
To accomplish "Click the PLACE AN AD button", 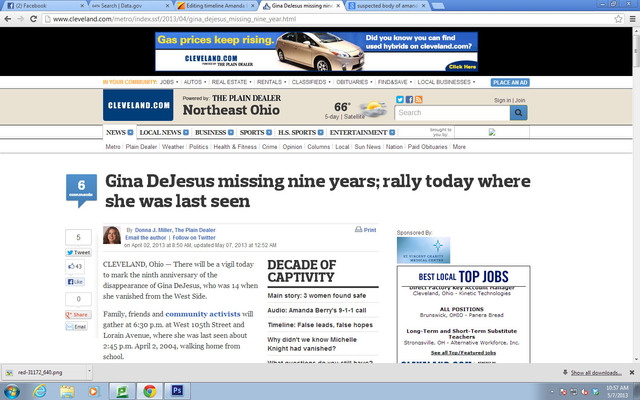I will (510, 82).
